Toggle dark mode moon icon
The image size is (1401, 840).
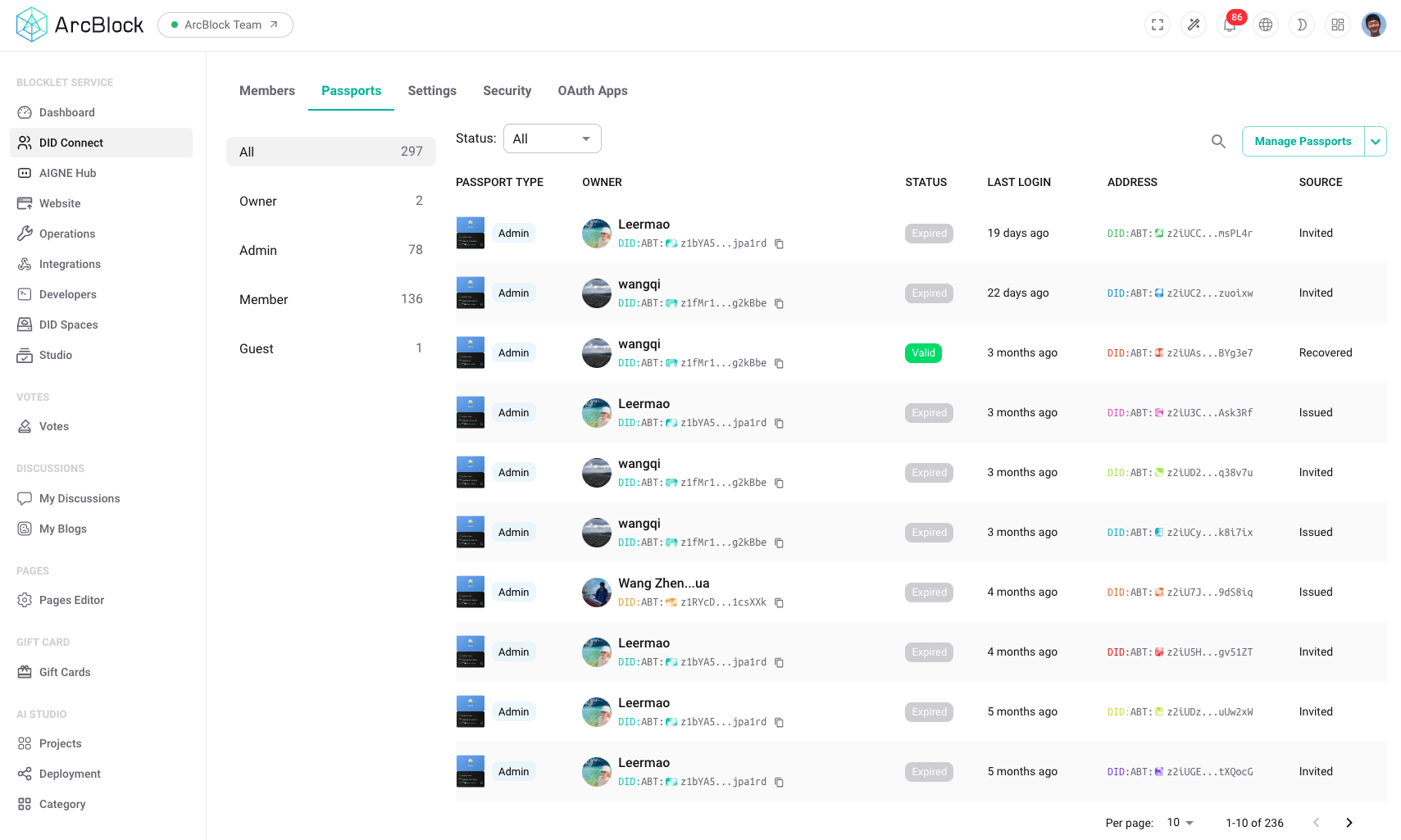coord(1302,25)
